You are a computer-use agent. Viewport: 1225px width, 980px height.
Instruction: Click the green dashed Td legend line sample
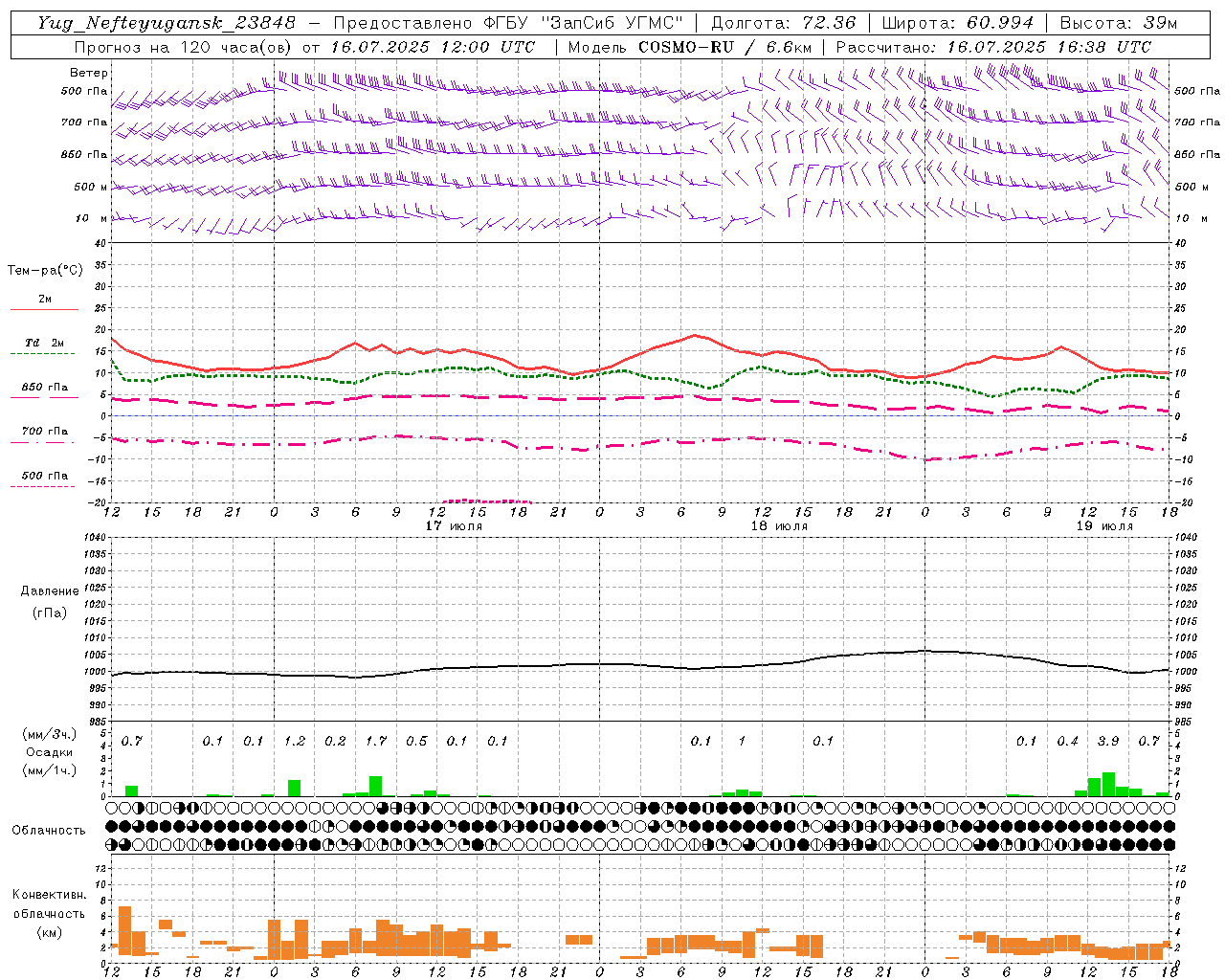[44, 354]
